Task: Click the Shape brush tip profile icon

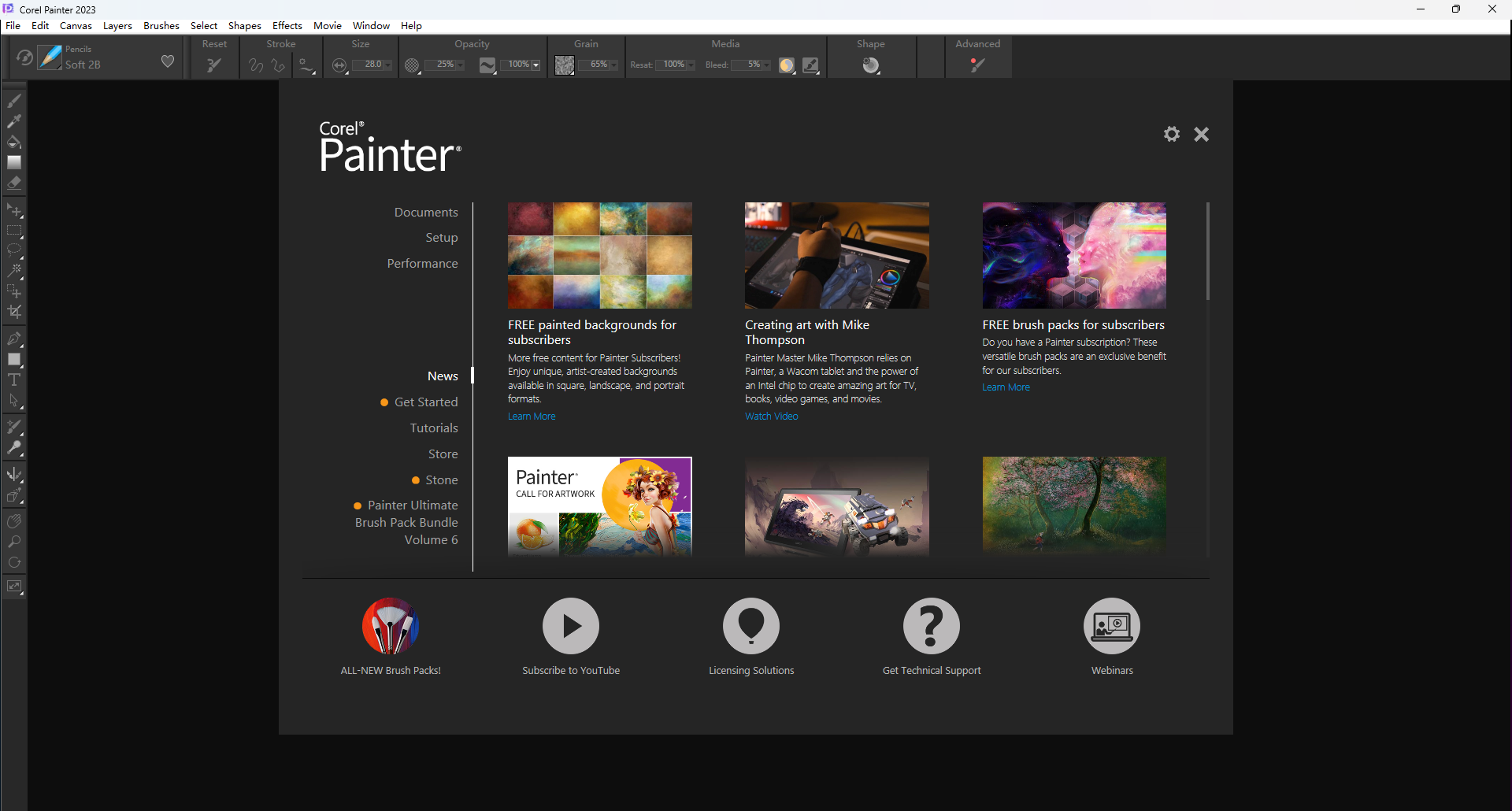Action: [871, 65]
